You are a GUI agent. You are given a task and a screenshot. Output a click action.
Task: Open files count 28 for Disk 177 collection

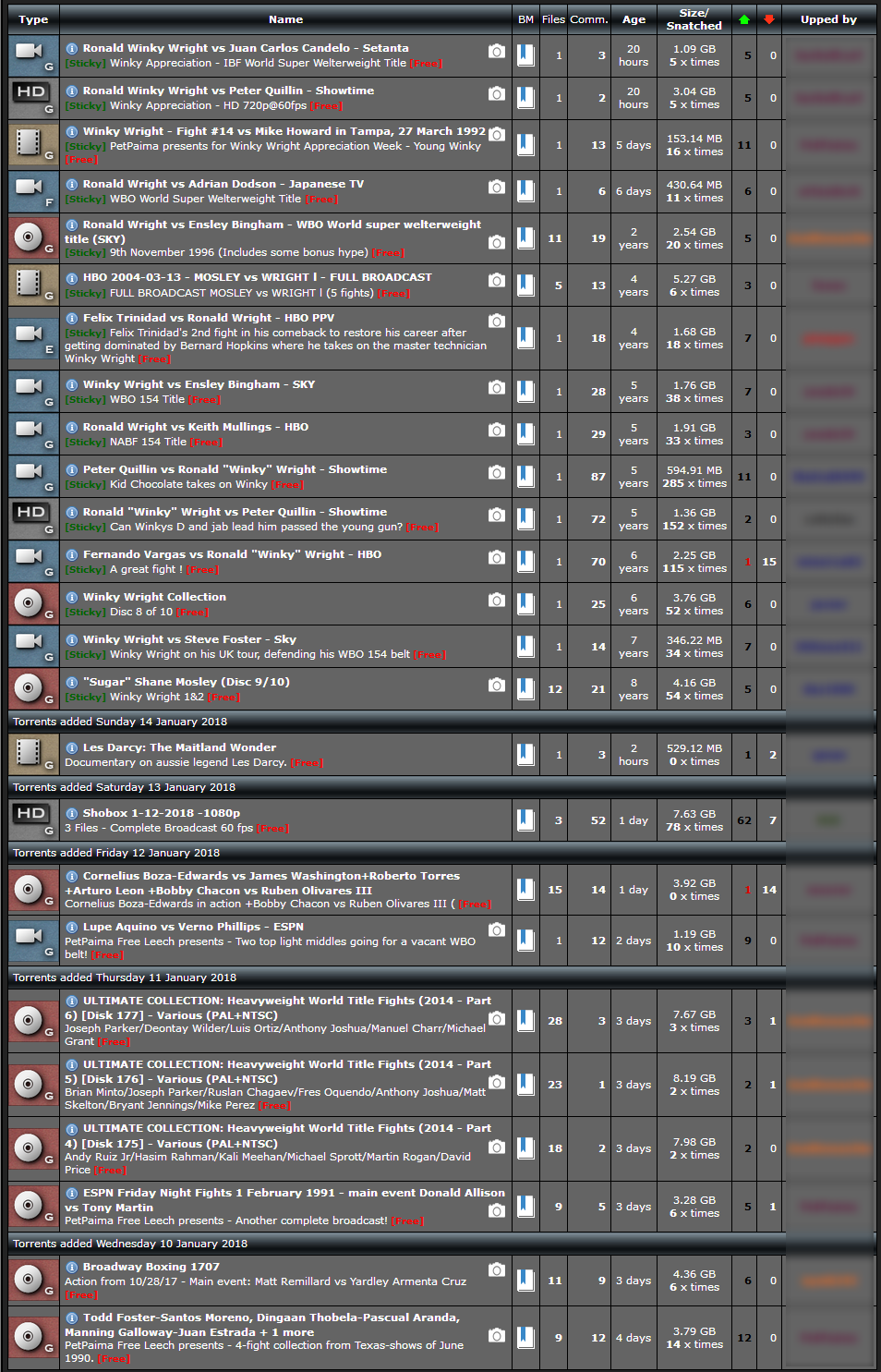(x=554, y=1021)
